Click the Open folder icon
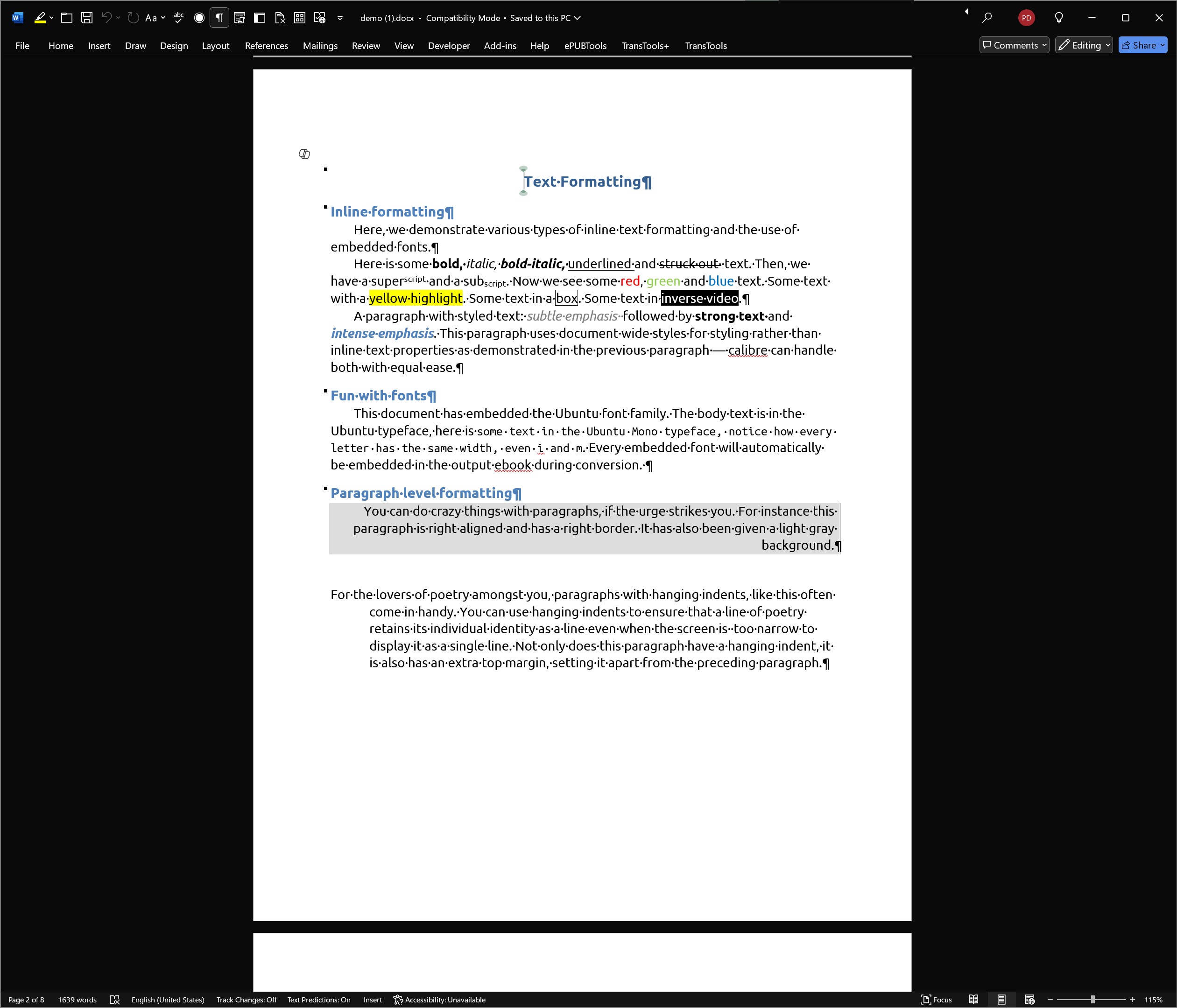This screenshot has width=1177, height=1008. [x=66, y=18]
